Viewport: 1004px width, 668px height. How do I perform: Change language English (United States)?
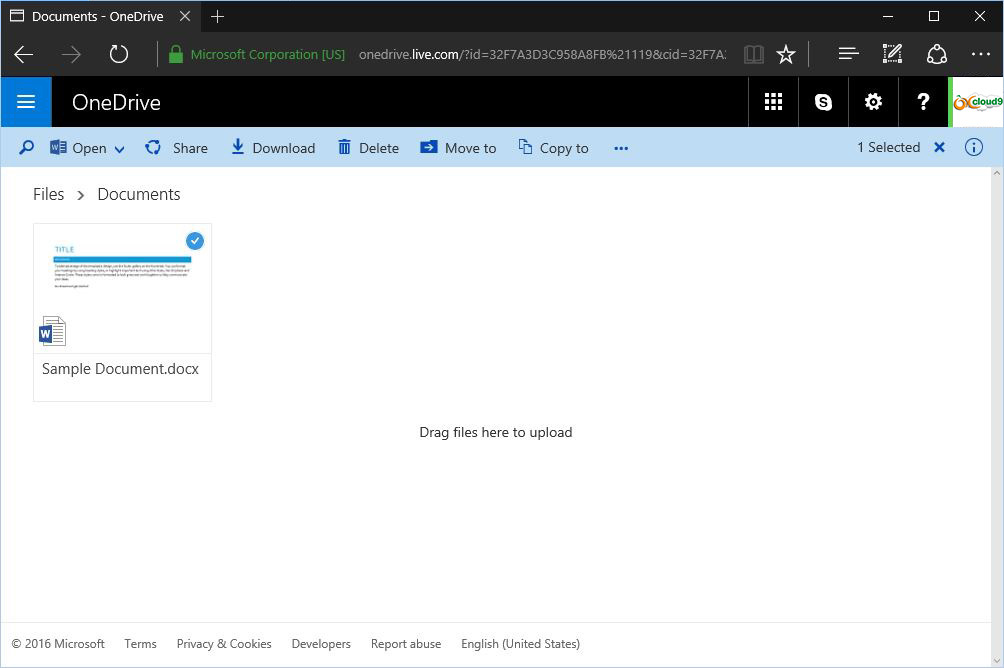point(521,644)
